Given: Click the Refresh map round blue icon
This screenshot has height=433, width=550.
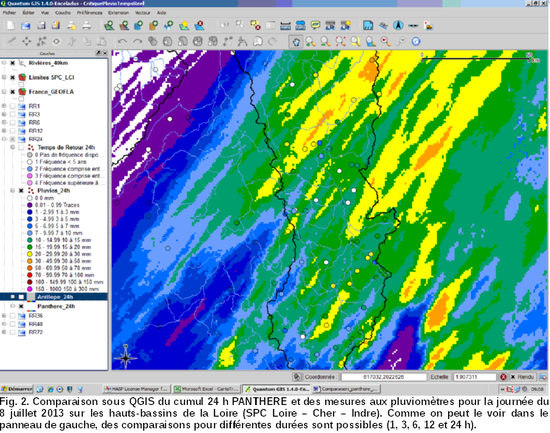Looking at the screenshot, I should coord(416,42).
